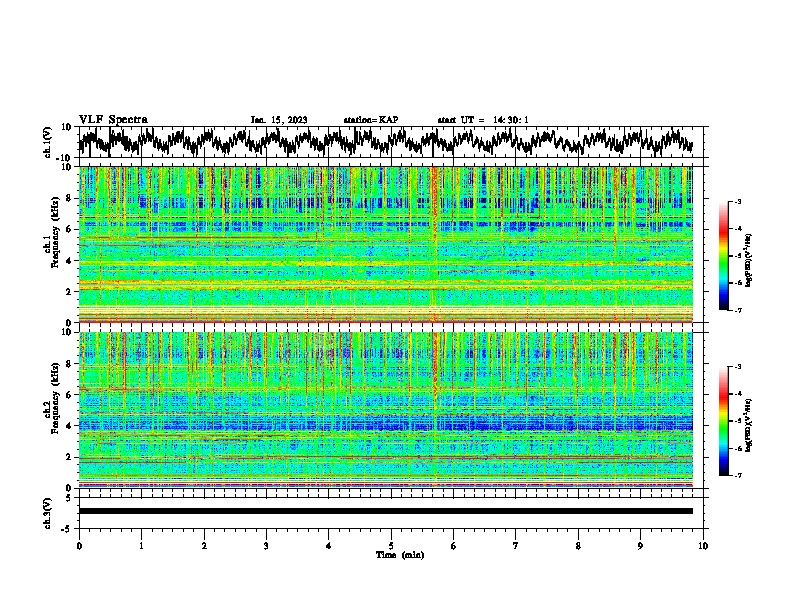Click the 2 kHz tick of ch.2 spectrogram
Image resolution: width=792 pixels, height=612 pixels.
[x=69, y=457]
